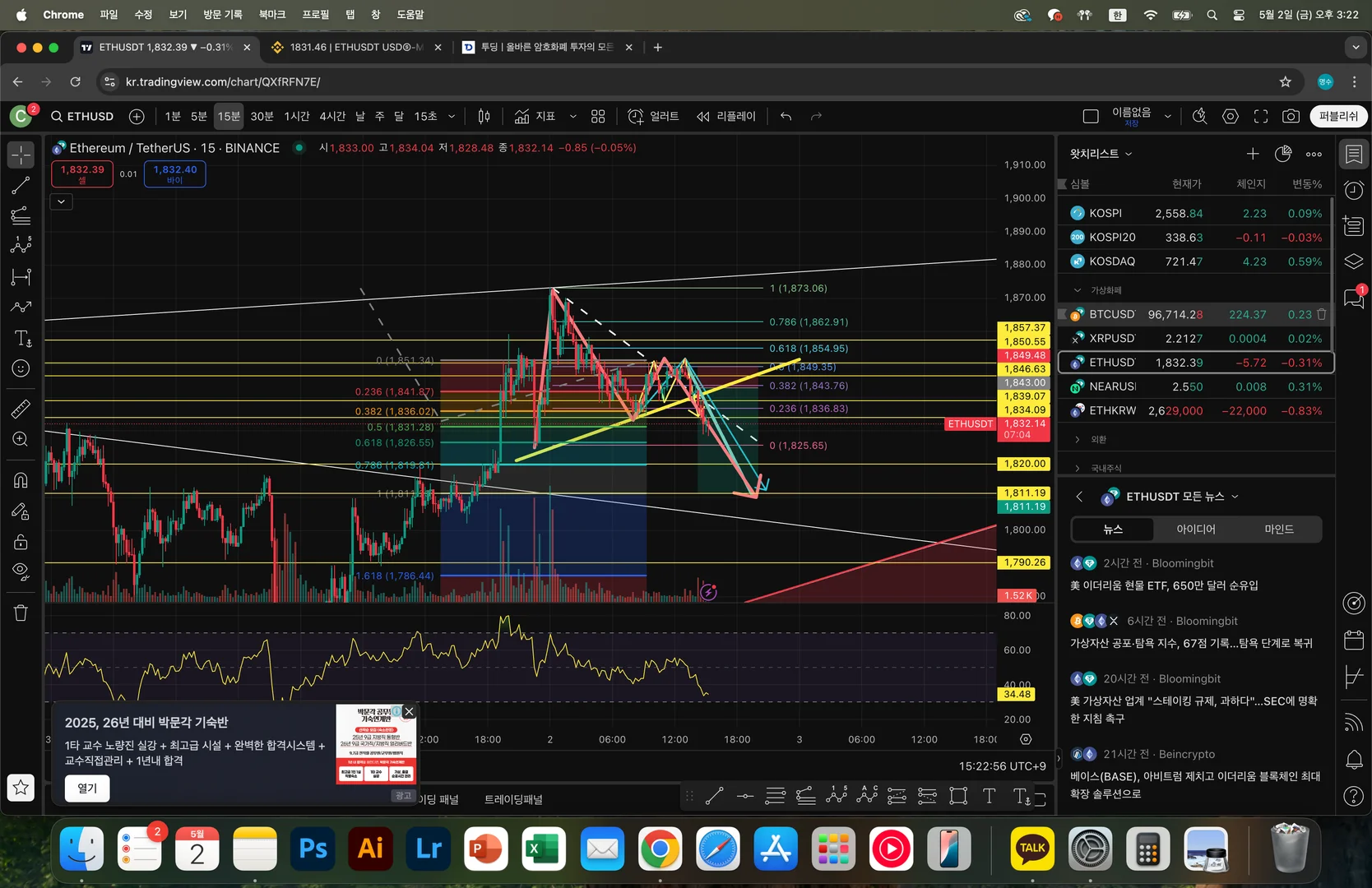Toggle magnet mode for drawings

21,480
